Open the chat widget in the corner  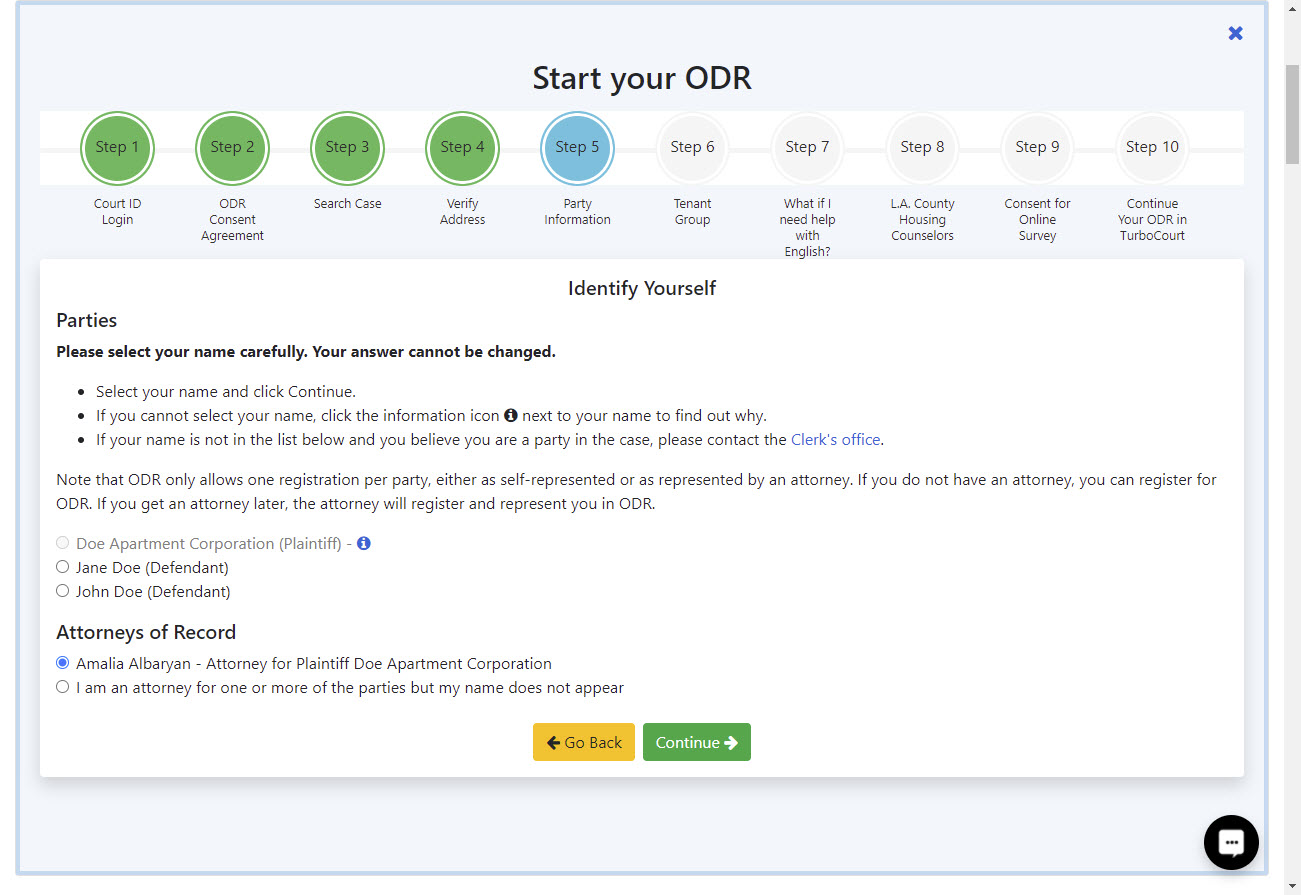click(x=1230, y=842)
